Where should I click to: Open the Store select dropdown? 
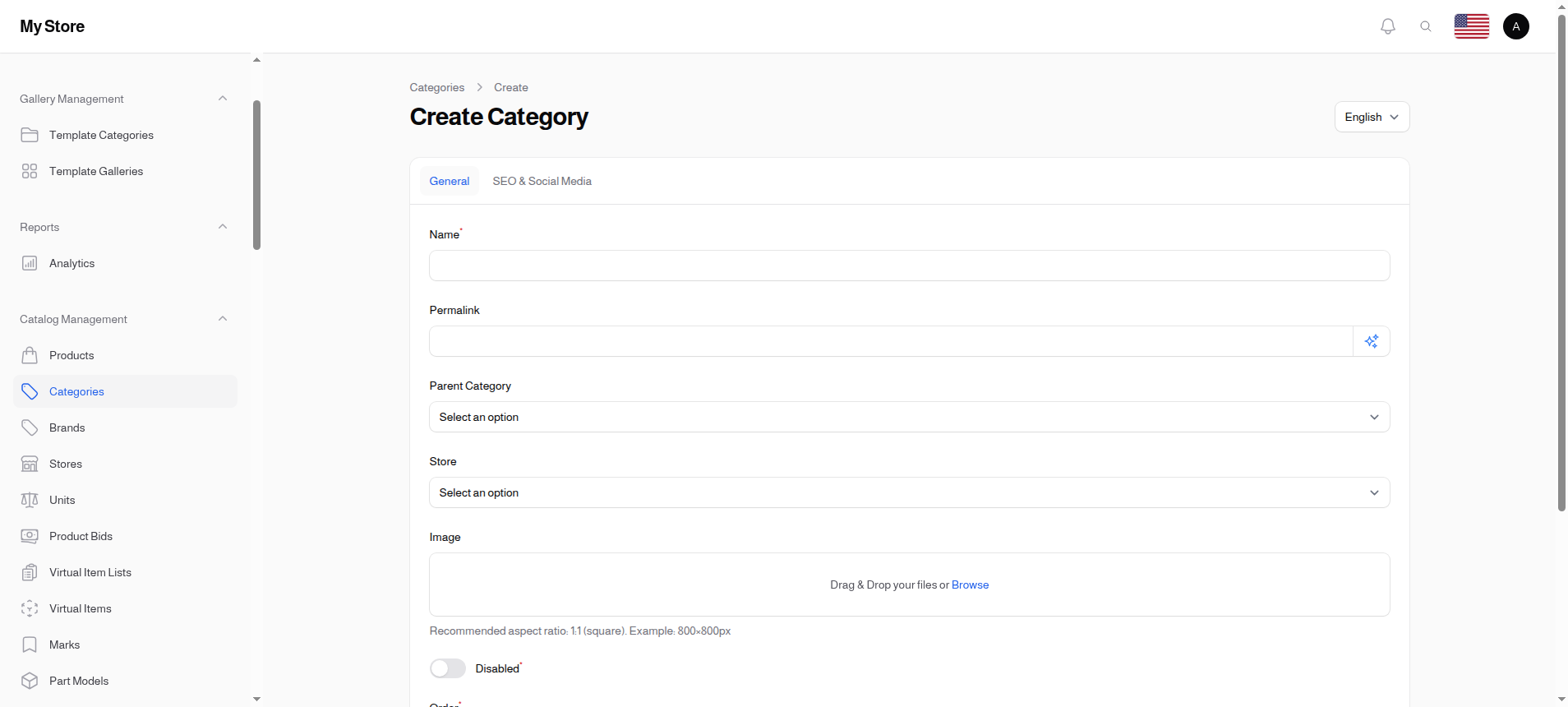[x=909, y=492]
